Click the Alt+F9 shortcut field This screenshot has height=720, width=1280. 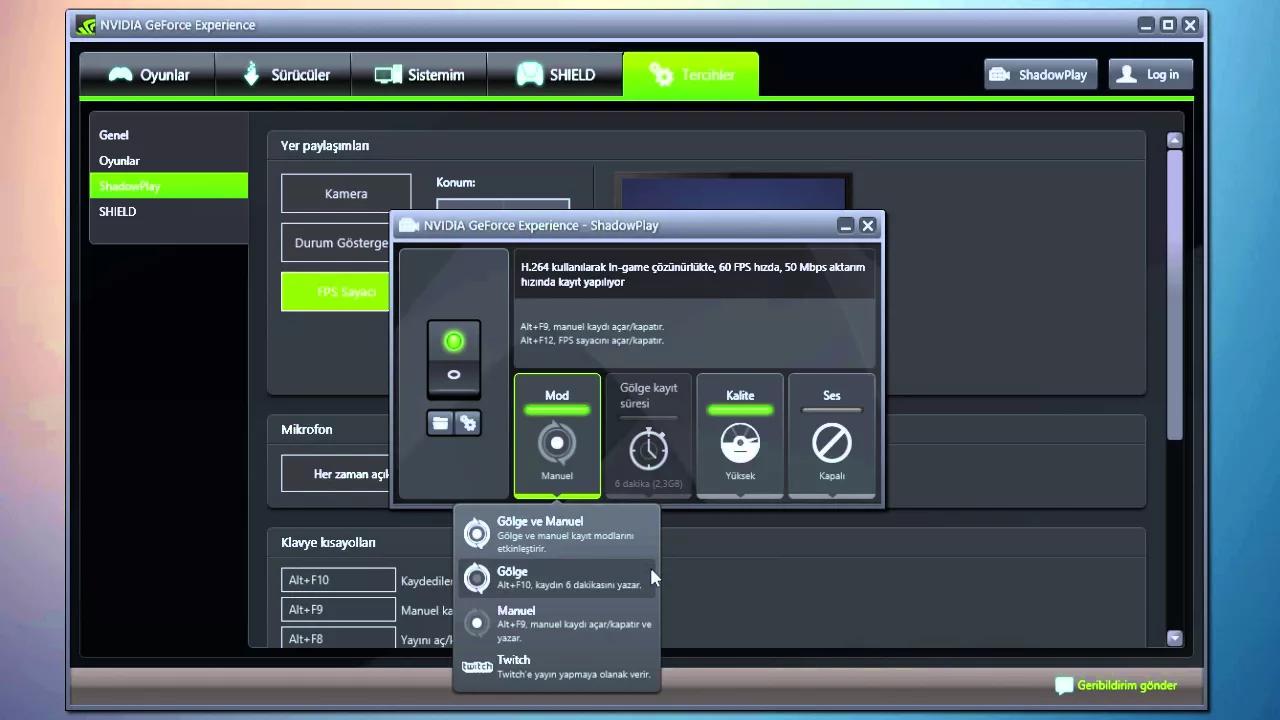[x=338, y=609]
